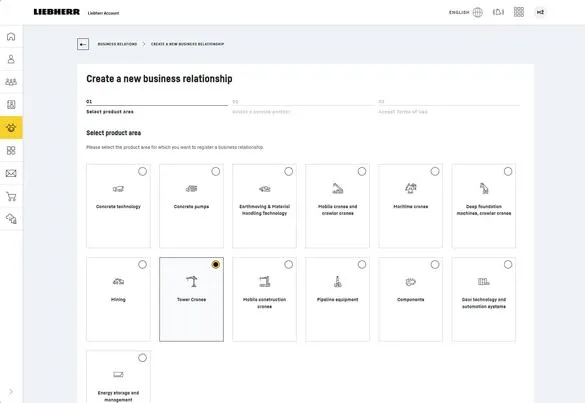Click the Liebherr logo
The image size is (585, 403).
57,12
